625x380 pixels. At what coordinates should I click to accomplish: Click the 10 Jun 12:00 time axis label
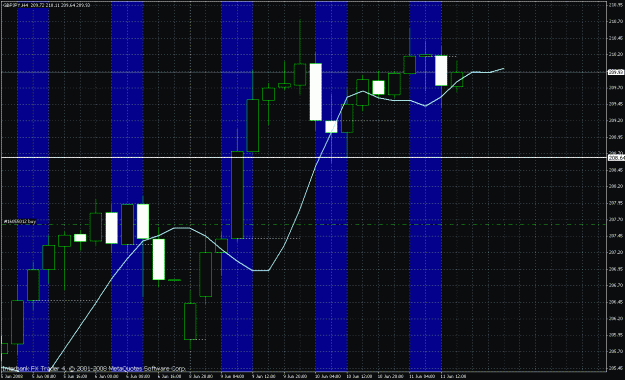tap(359, 376)
